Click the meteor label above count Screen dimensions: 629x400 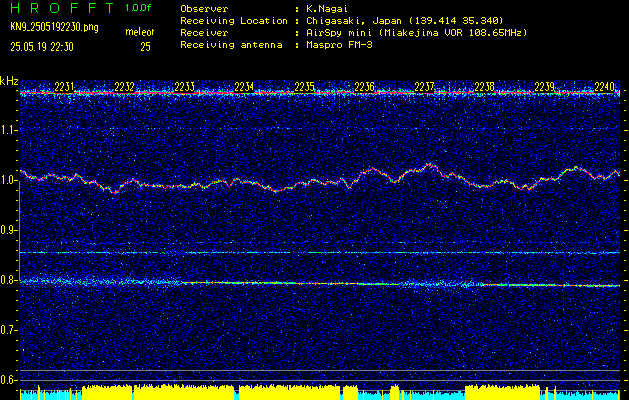tap(140, 32)
